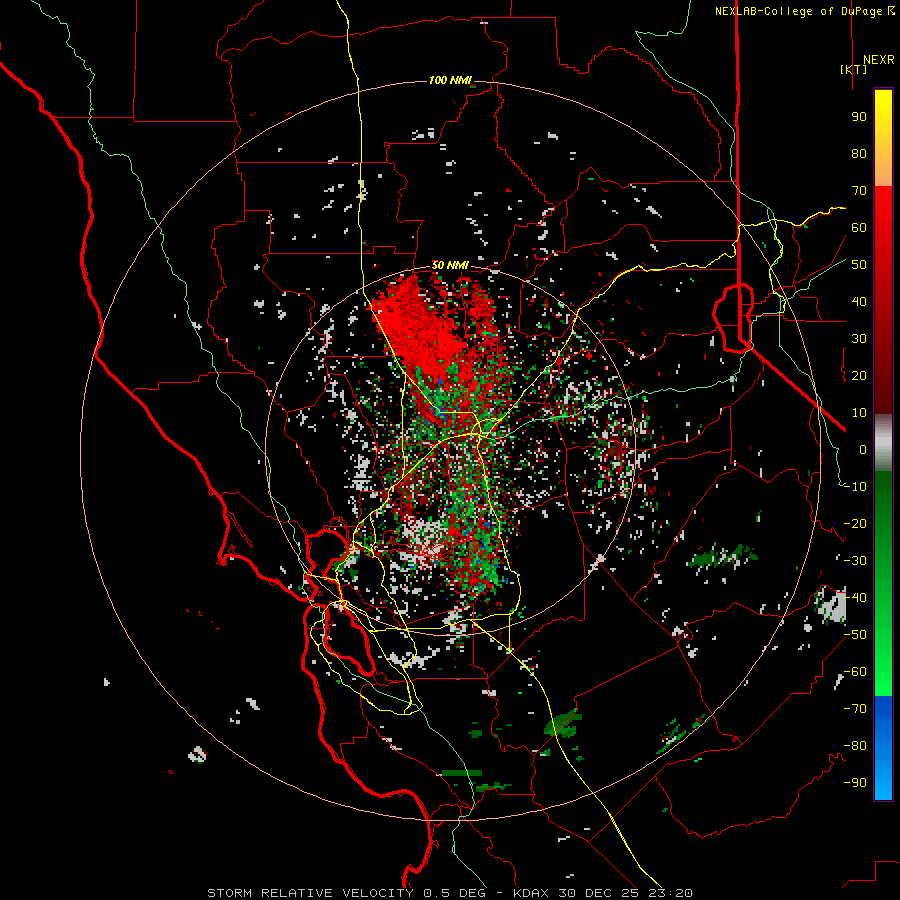
Task: Click the 0 knot scale value
Action: (x=863, y=450)
